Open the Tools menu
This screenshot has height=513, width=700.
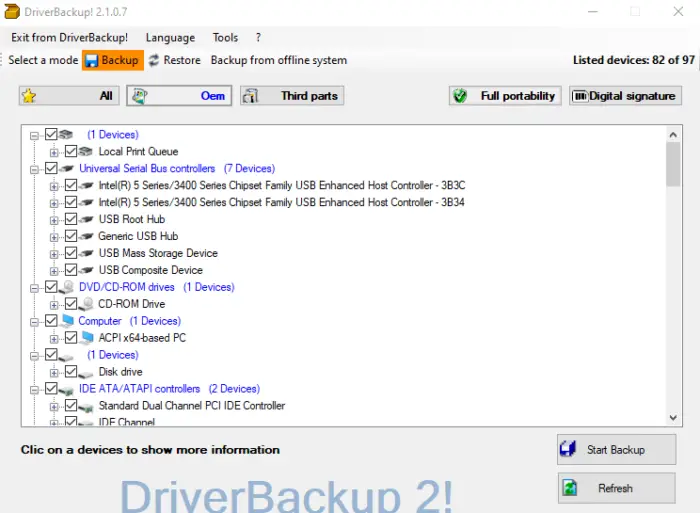point(225,38)
